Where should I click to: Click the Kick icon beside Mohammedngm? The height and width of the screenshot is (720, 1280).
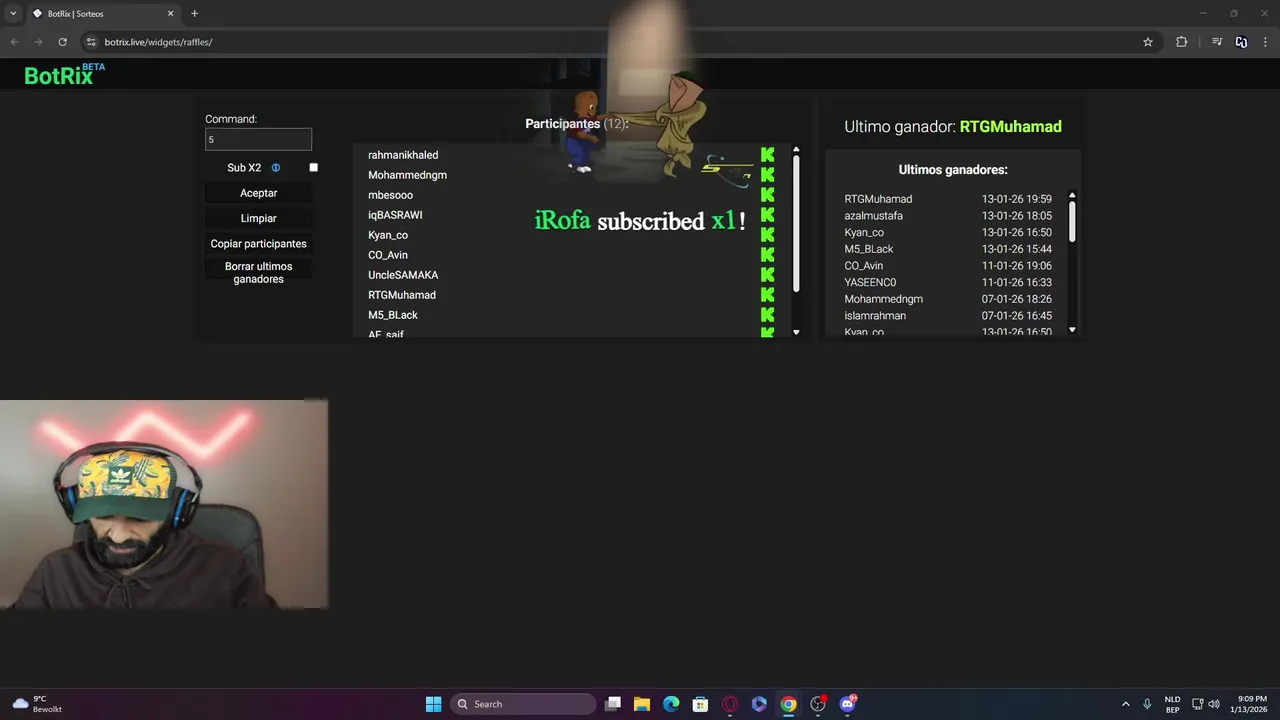[x=767, y=175]
